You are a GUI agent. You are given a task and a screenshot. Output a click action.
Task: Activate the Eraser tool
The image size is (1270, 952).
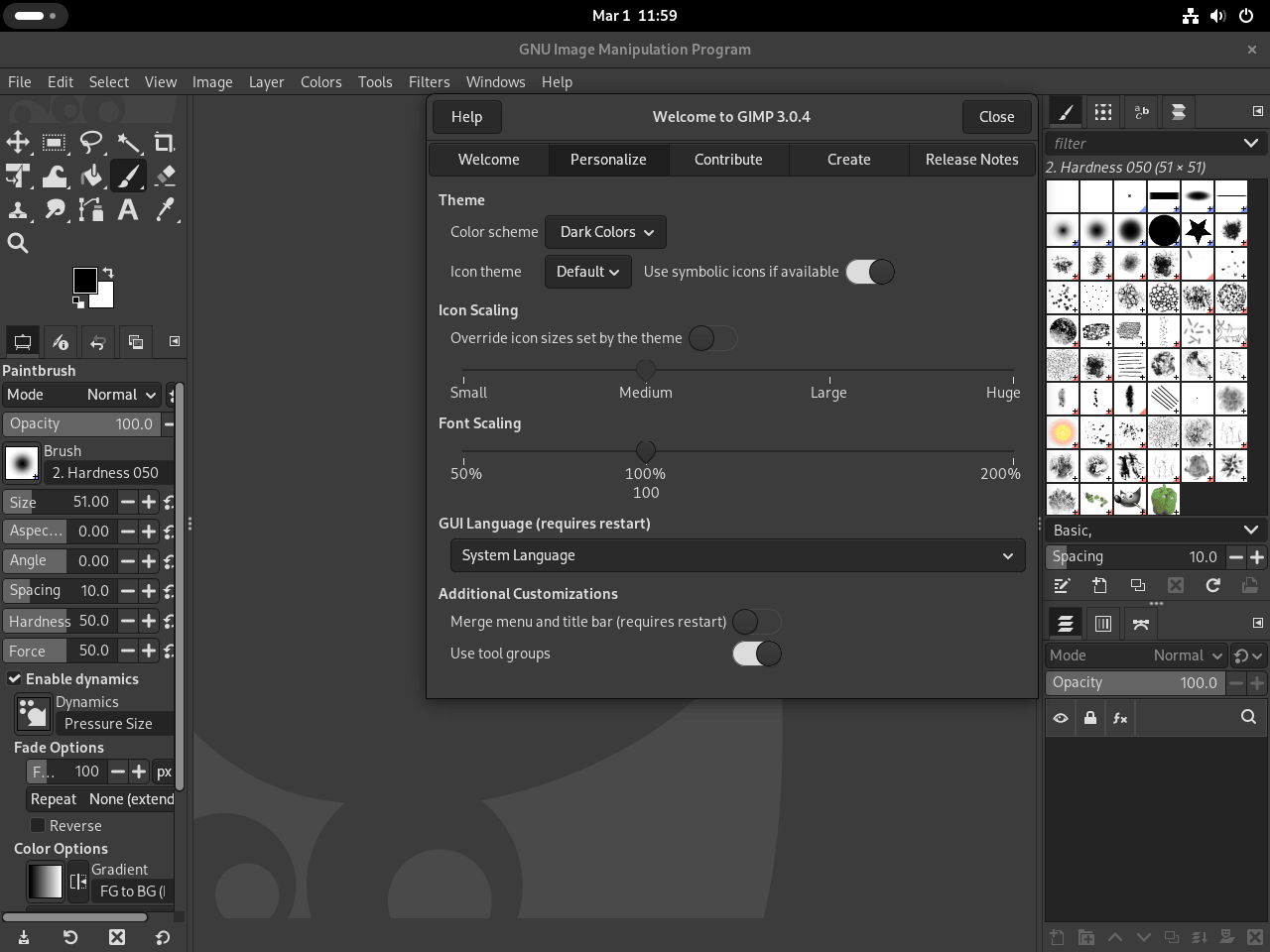165,176
